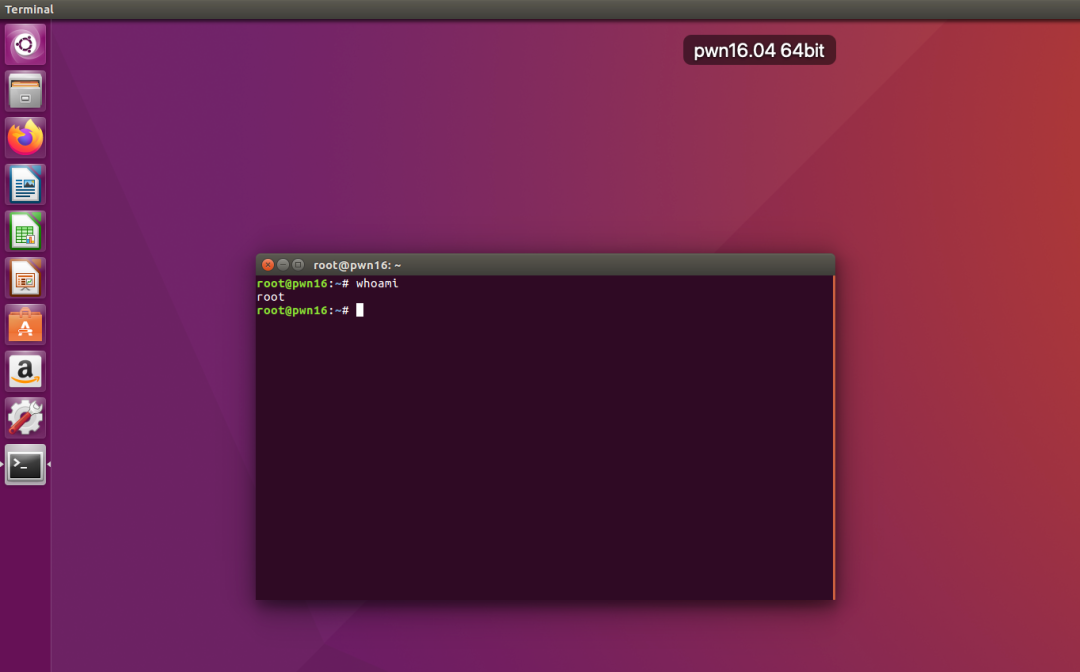Viewport: 1080px width, 672px height.
Task: Select the whoami command text
Action: coord(378,283)
